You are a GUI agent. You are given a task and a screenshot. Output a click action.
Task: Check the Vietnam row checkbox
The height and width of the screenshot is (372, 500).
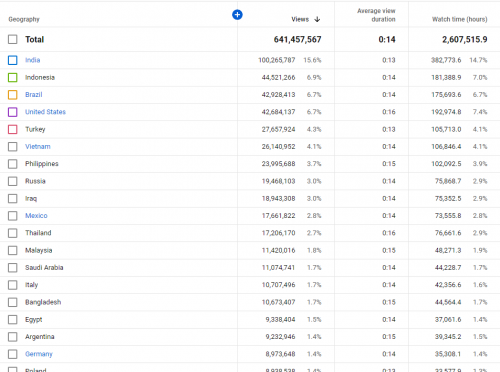pos(13,147)
